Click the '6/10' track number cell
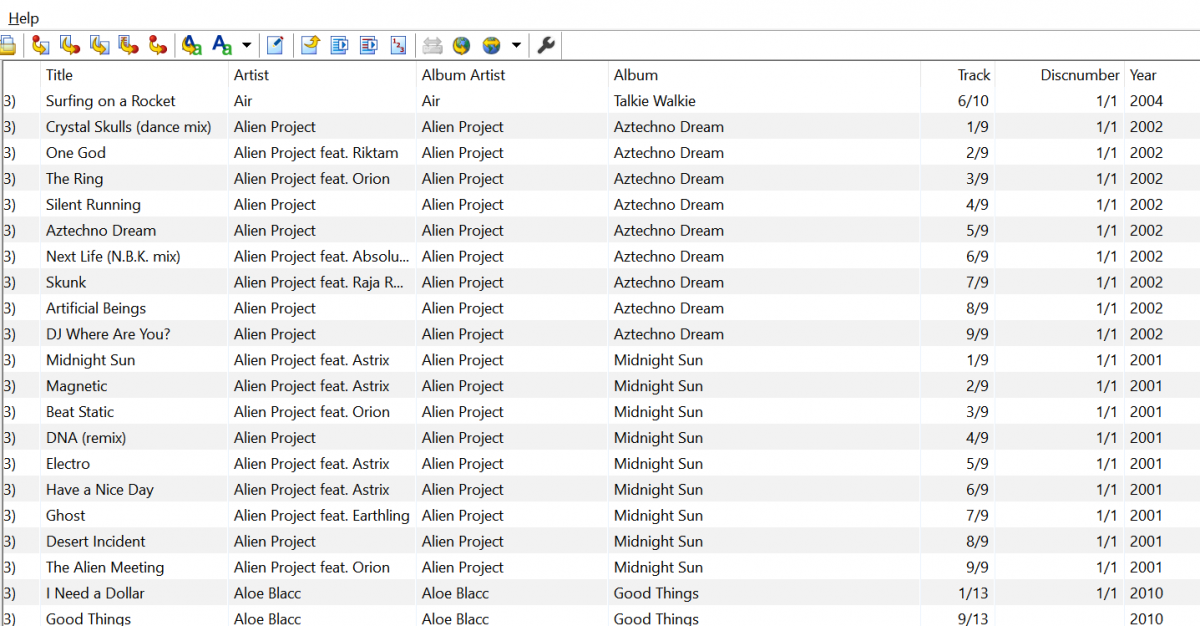 pyautogui.click(x=973, y=101)
